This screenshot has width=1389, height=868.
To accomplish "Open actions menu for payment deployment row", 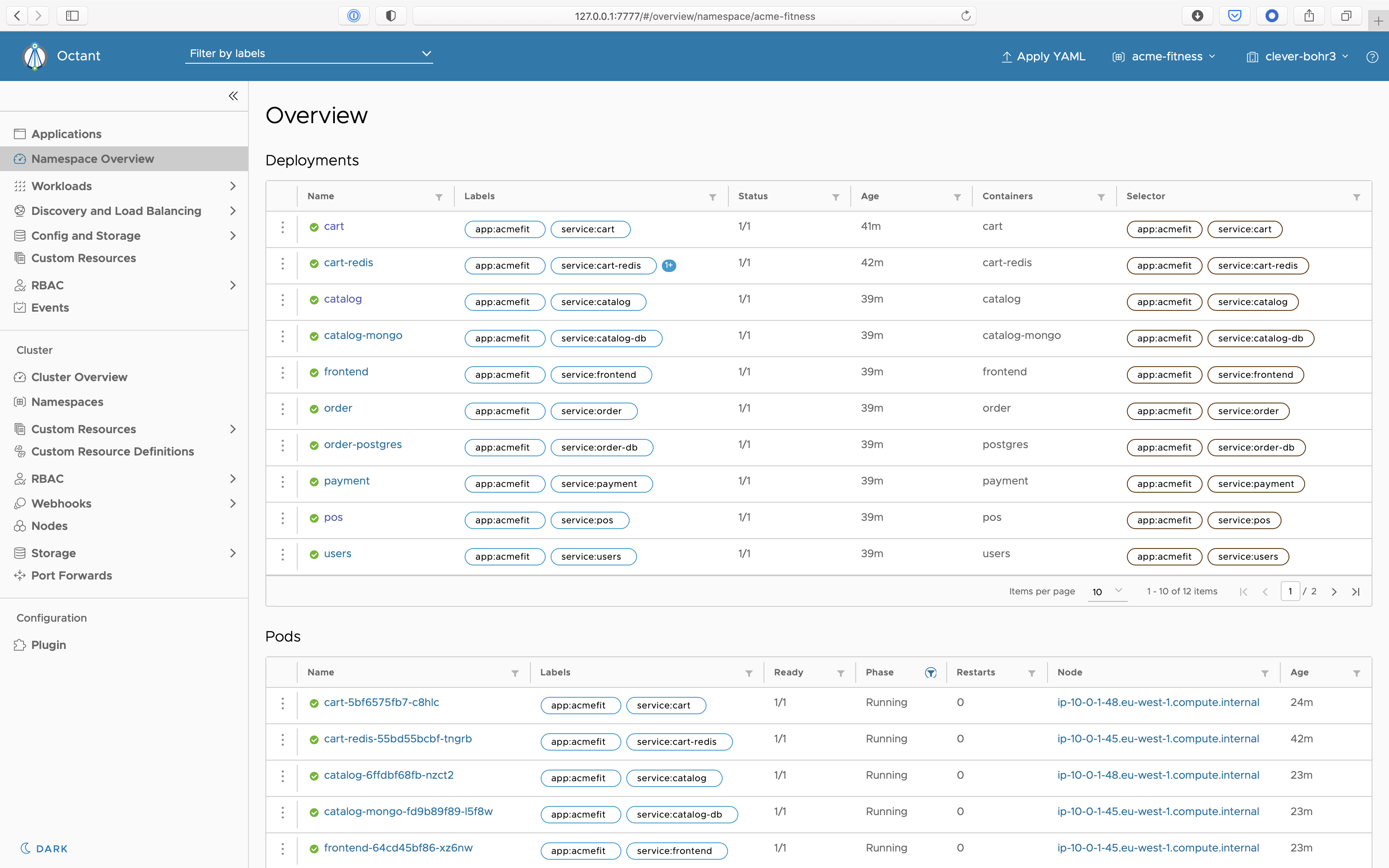I will [282, 482].
